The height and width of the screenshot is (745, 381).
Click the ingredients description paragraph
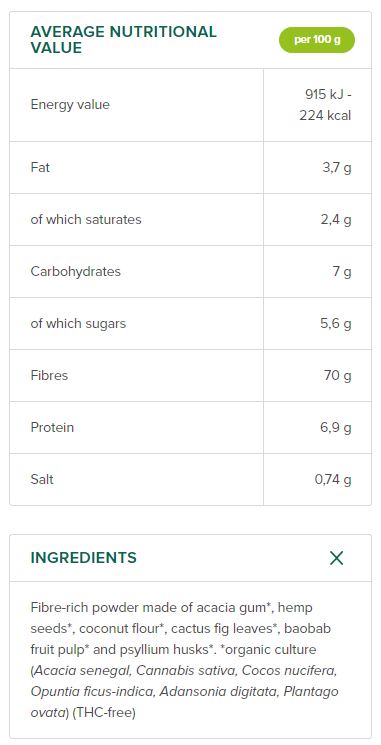185,660
